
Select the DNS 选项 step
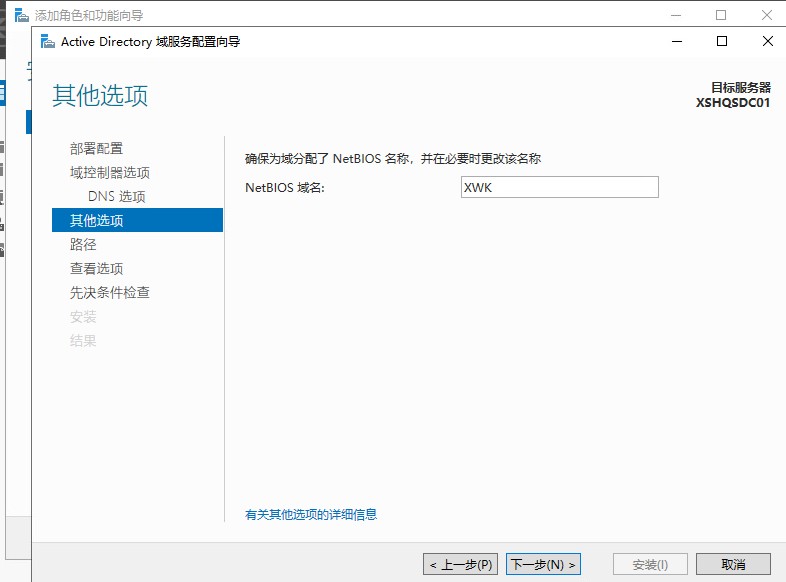117,197
